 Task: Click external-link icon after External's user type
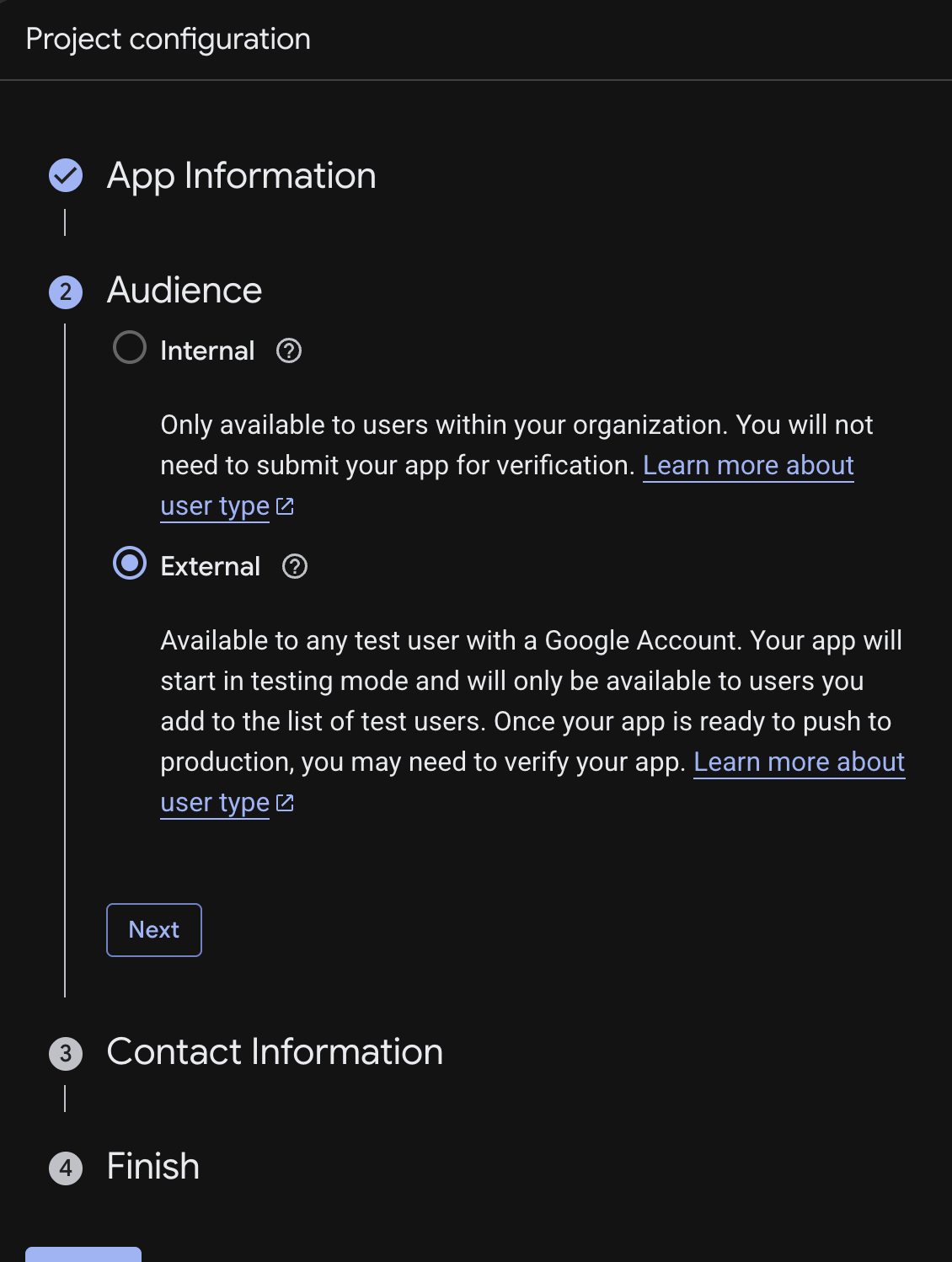click(x=286, y=803)
